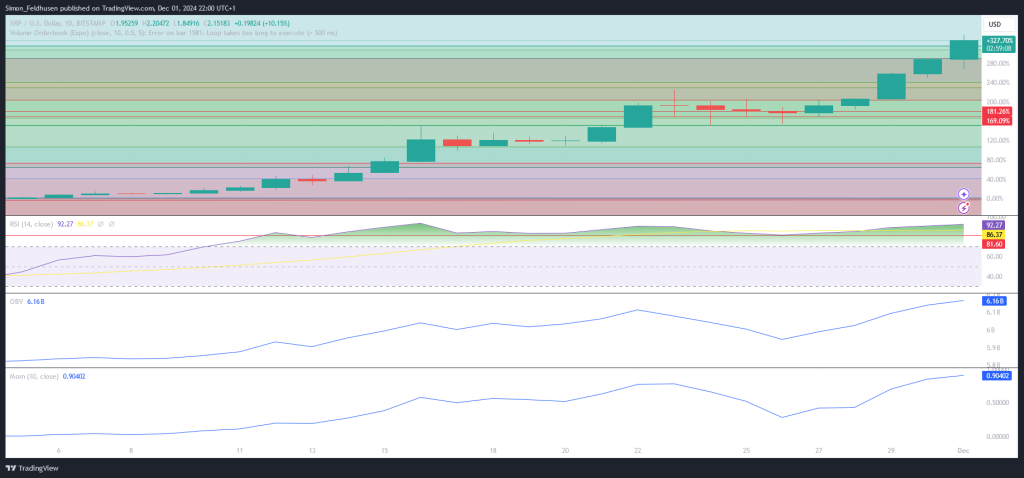Click date 18 on the time axis

pos(493,451)
